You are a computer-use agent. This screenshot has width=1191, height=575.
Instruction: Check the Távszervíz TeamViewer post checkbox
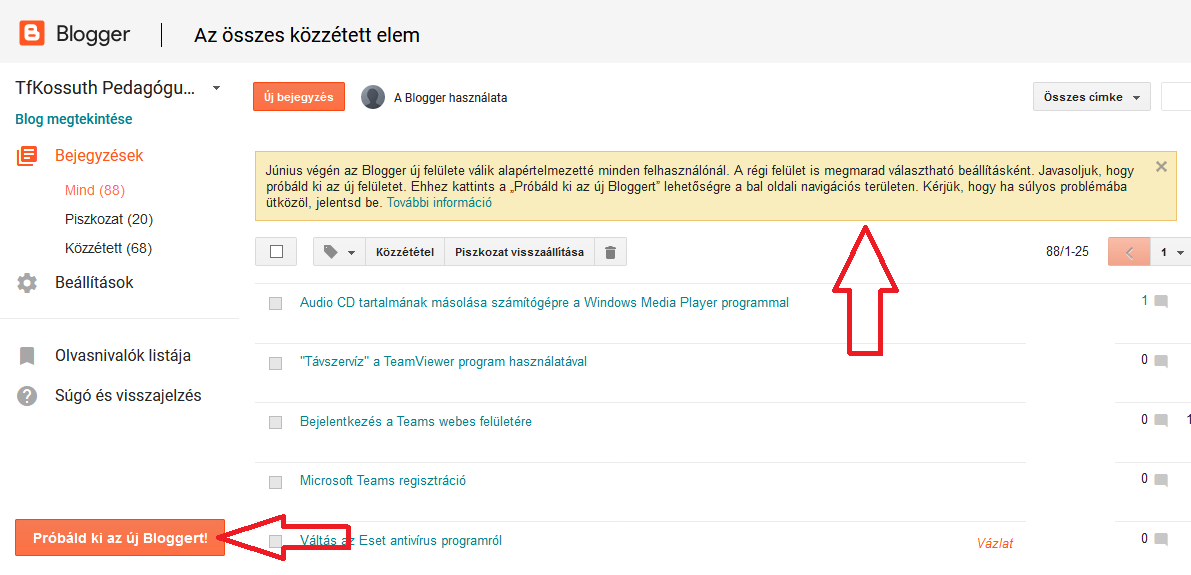tap(276, 363)
